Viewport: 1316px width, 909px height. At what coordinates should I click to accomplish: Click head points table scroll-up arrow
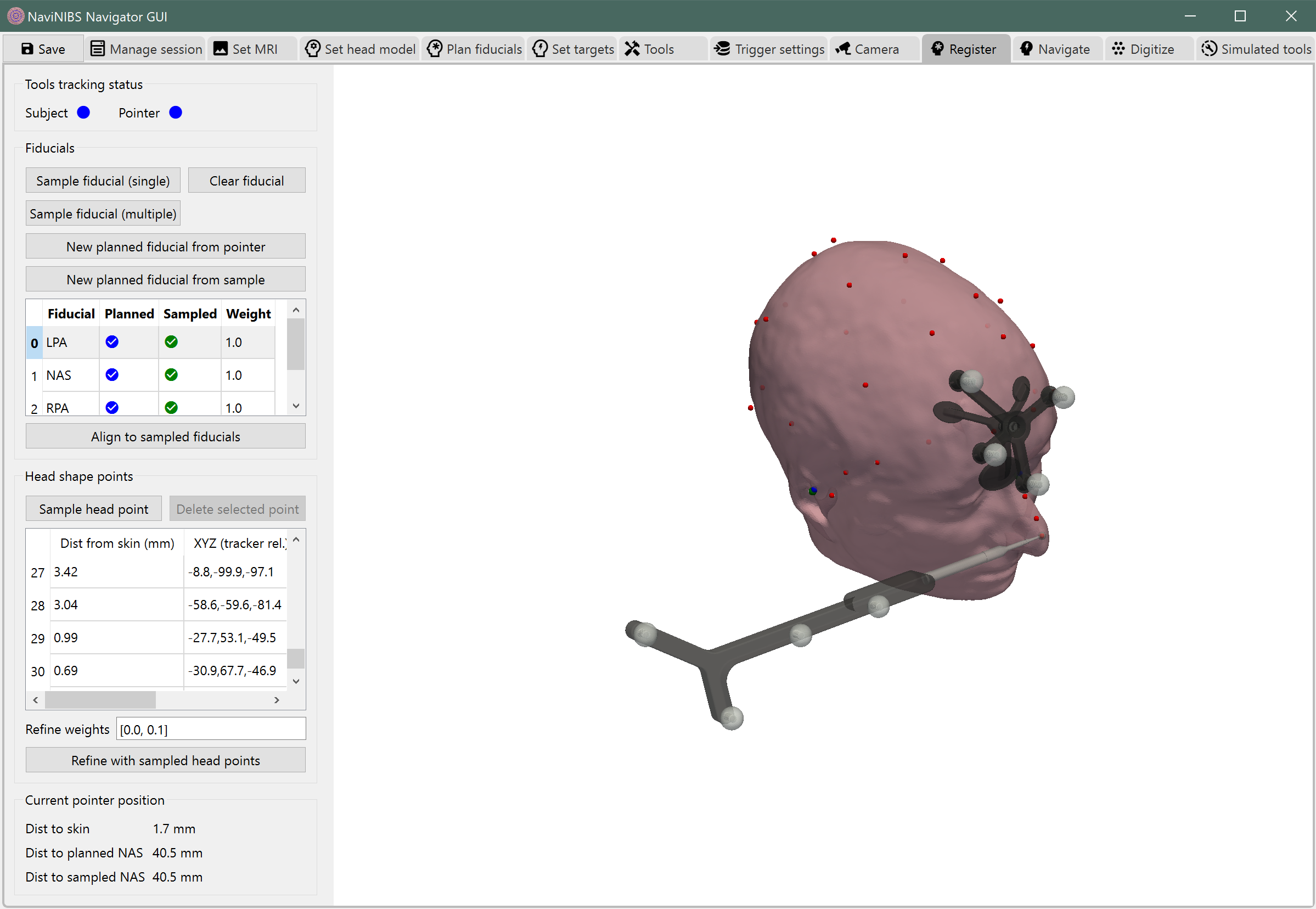(296, 540)
